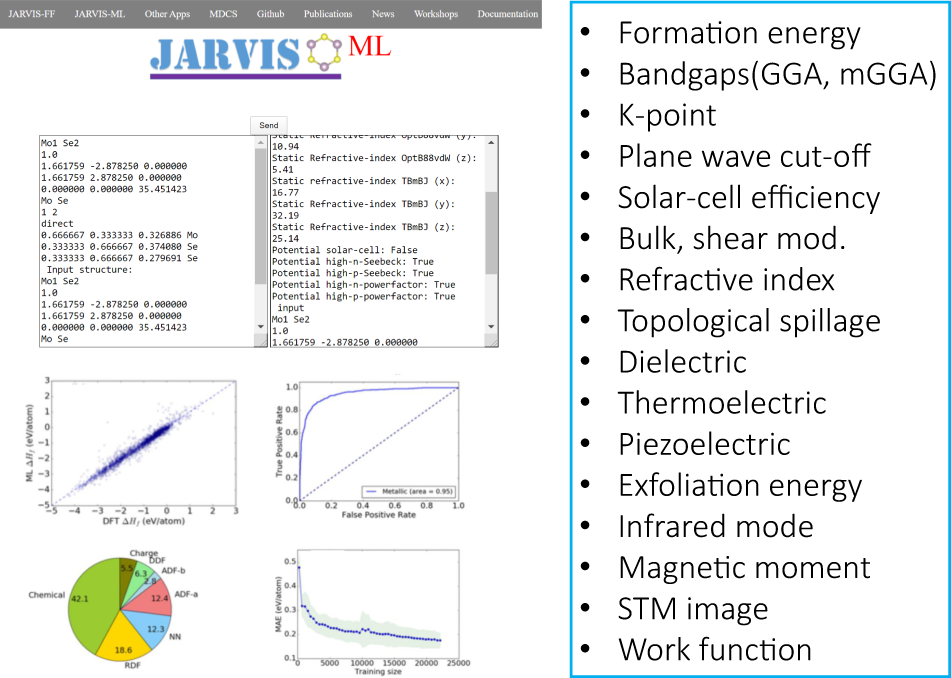Click the molecule hexagon icon in logo
This screenshot has width=951, height=678.
[x=324, y=52]
